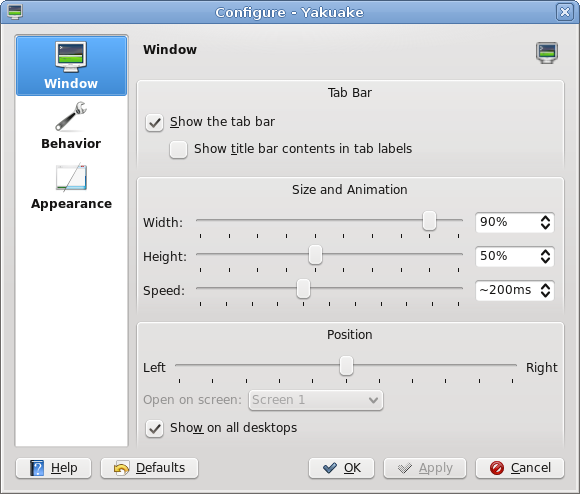The image size is (580, 494).
Task: Restore settings with Defaults button
Action: tap(149, 468)
